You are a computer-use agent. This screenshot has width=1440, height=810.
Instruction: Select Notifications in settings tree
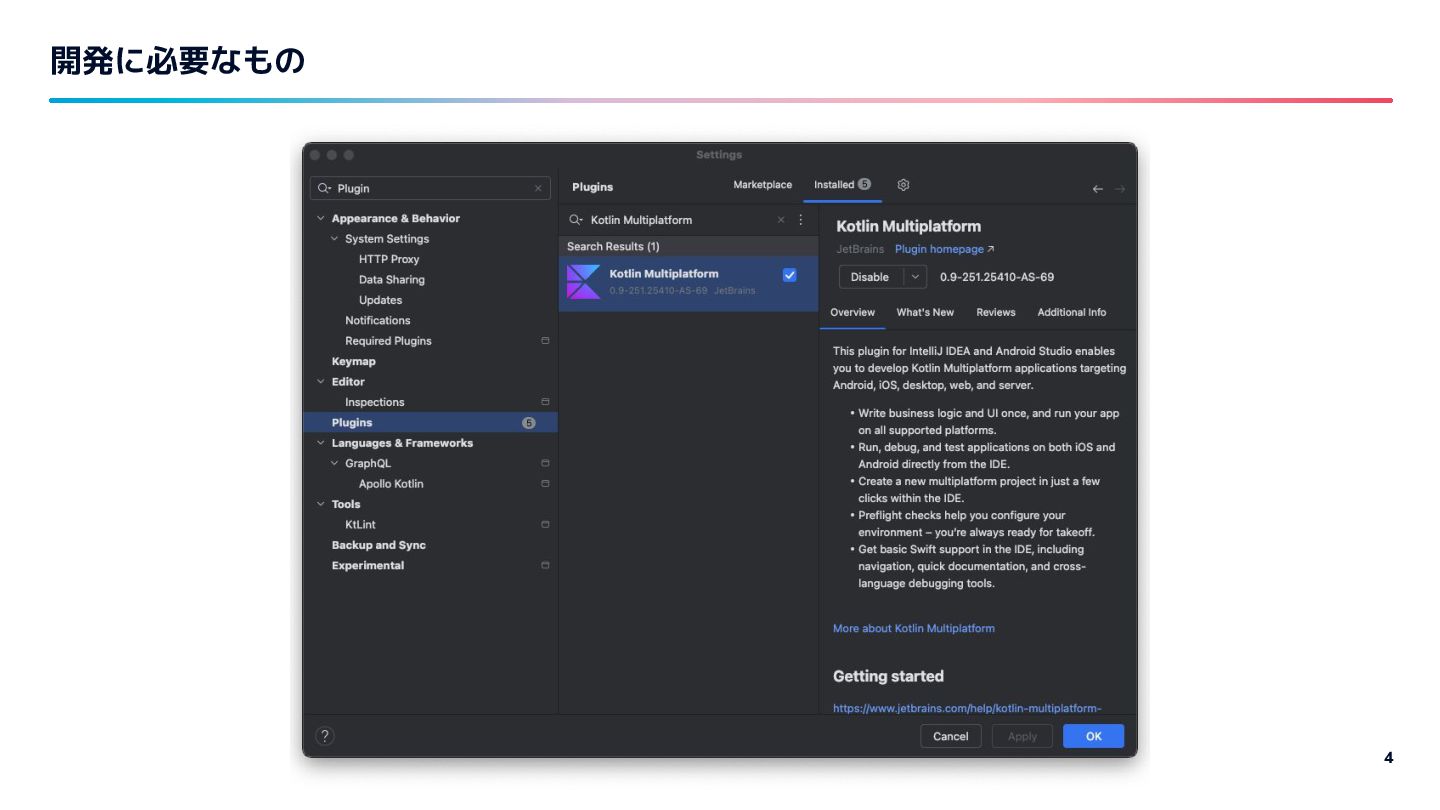(378, 320)
